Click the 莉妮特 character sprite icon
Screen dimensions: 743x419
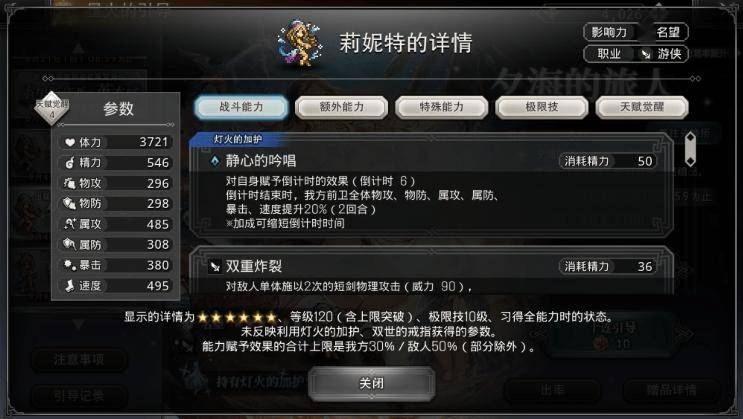300,43
